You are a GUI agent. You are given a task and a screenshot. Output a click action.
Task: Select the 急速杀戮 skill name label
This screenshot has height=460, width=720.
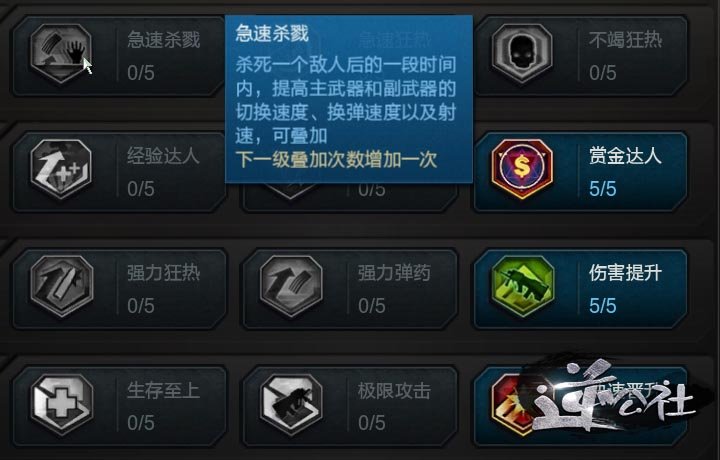pos(164,39)
